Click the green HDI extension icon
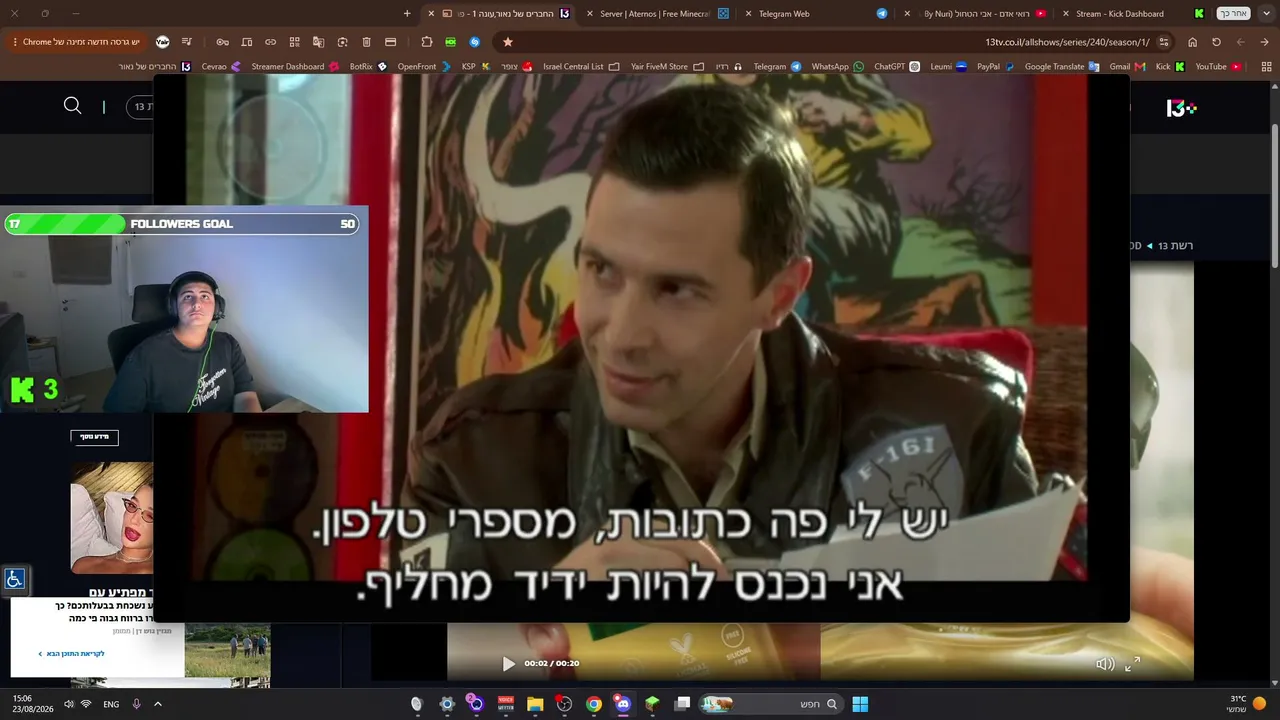Viewport: 1280px width, 720px height. (x=451, y=42)
